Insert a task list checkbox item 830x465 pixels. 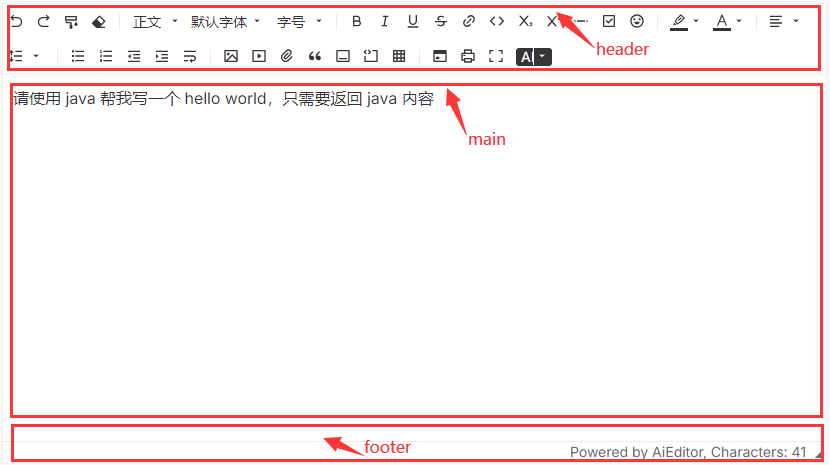[609, 21]
